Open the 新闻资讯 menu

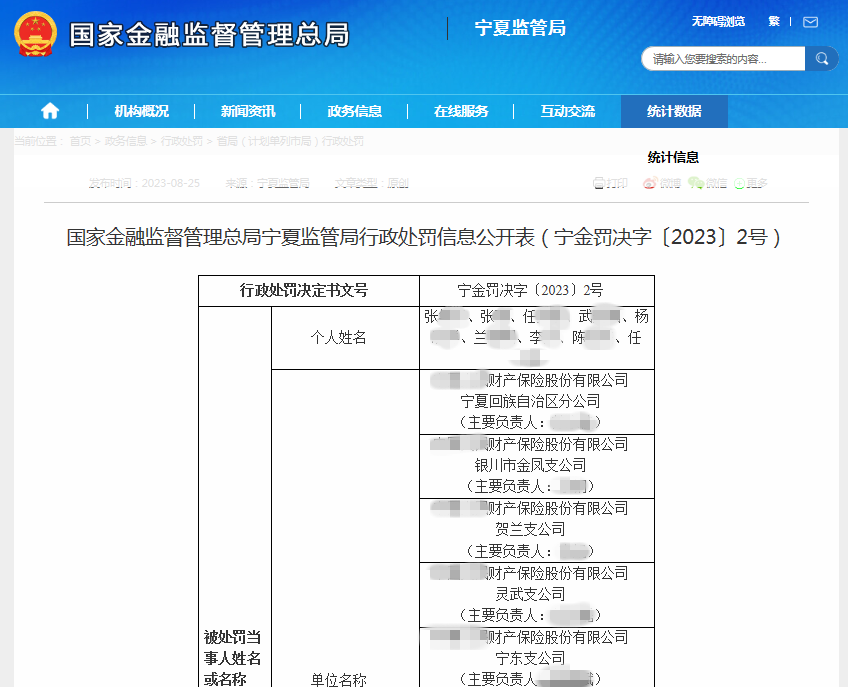[248, 111]
